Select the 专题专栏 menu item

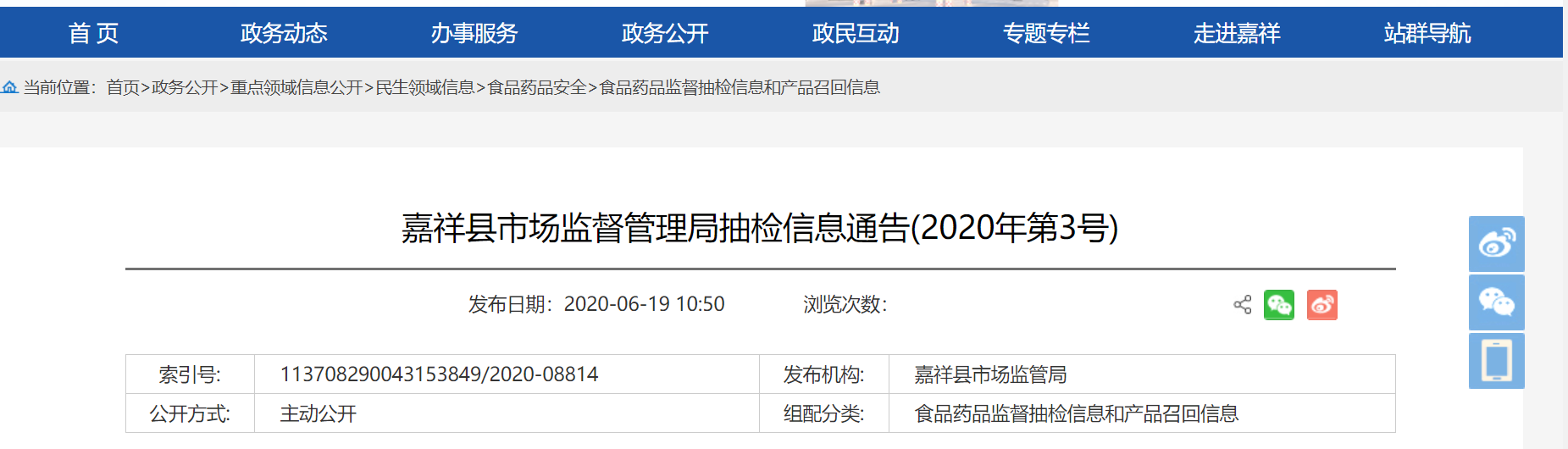(x=1046, y=33)
